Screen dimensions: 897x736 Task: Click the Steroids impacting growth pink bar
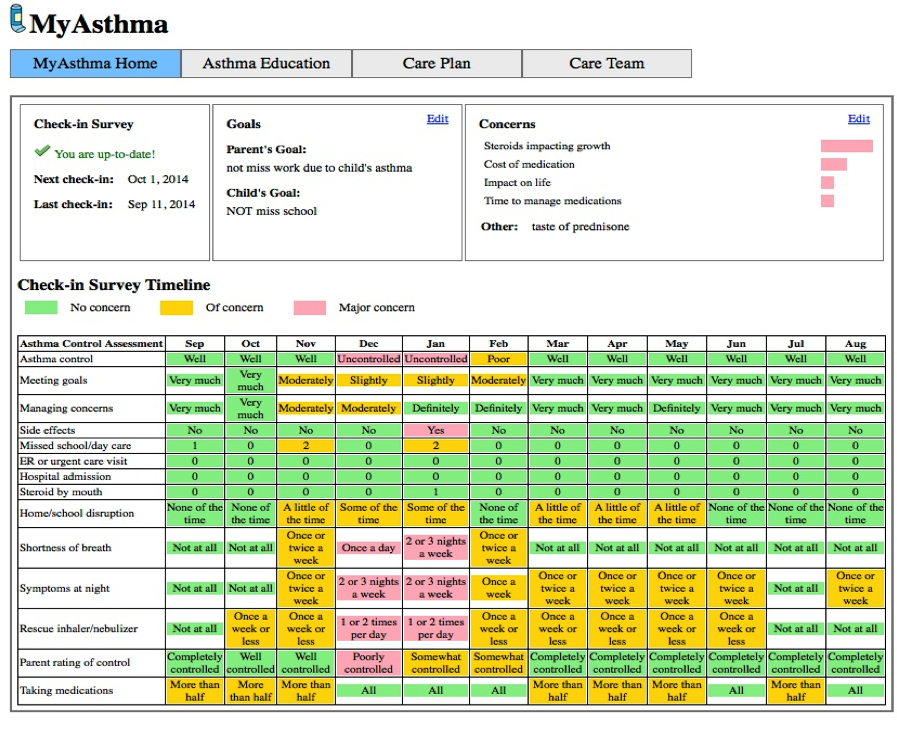point(846,146)
